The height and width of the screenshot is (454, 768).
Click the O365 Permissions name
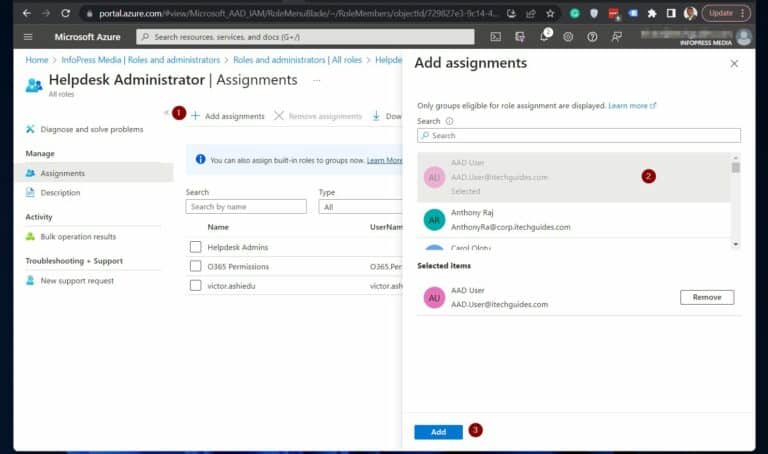coord(238,266)
